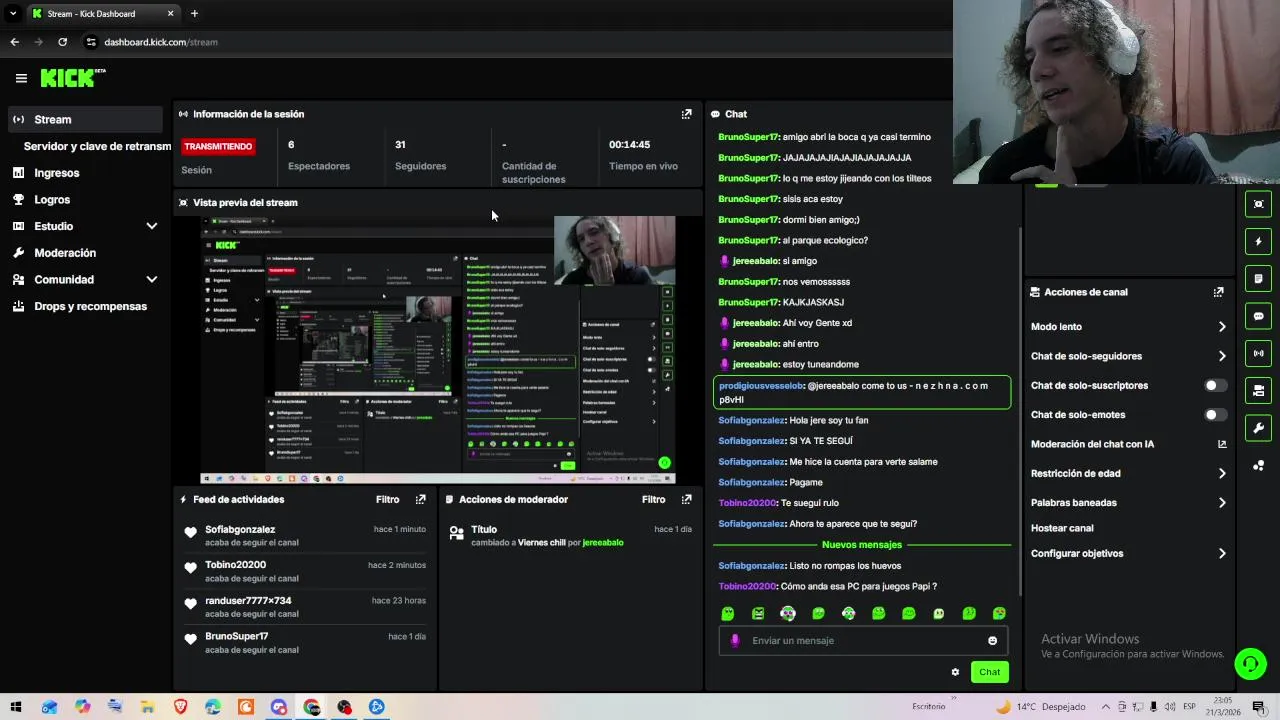
Task: Open Brave browser from the Windows taskbar
Action: coord(180,707)
